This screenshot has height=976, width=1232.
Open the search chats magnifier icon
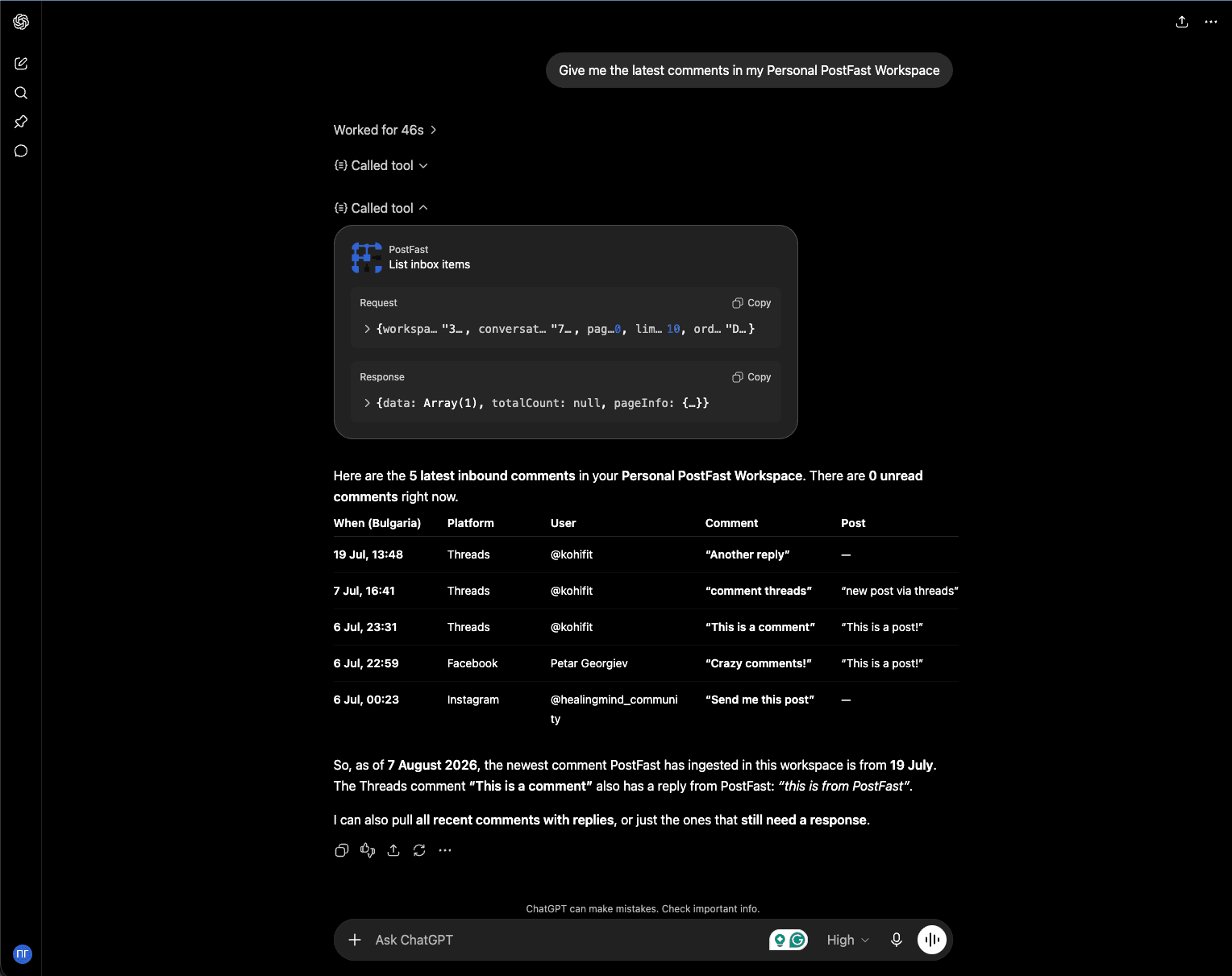[21, 93]
